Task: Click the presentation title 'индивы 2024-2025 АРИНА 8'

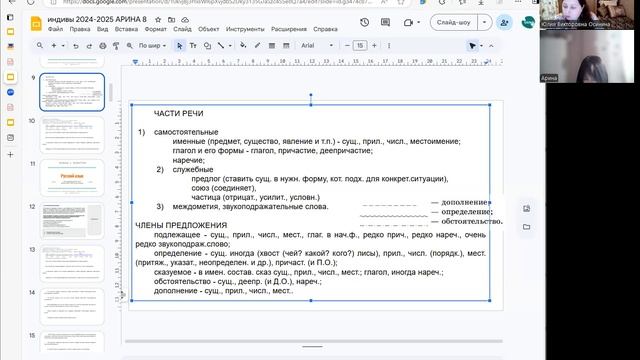Action: 97,20
